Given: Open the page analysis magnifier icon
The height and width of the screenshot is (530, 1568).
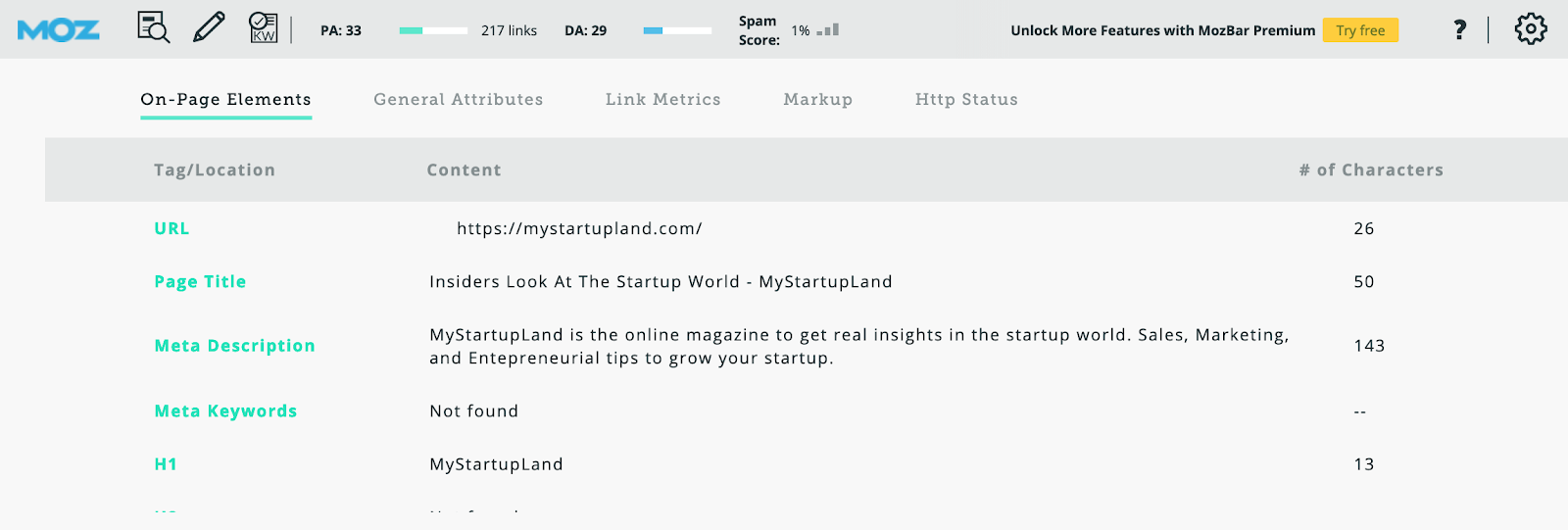Looking at the screenshot, I should pyautogui.click(x=154, y=27).
